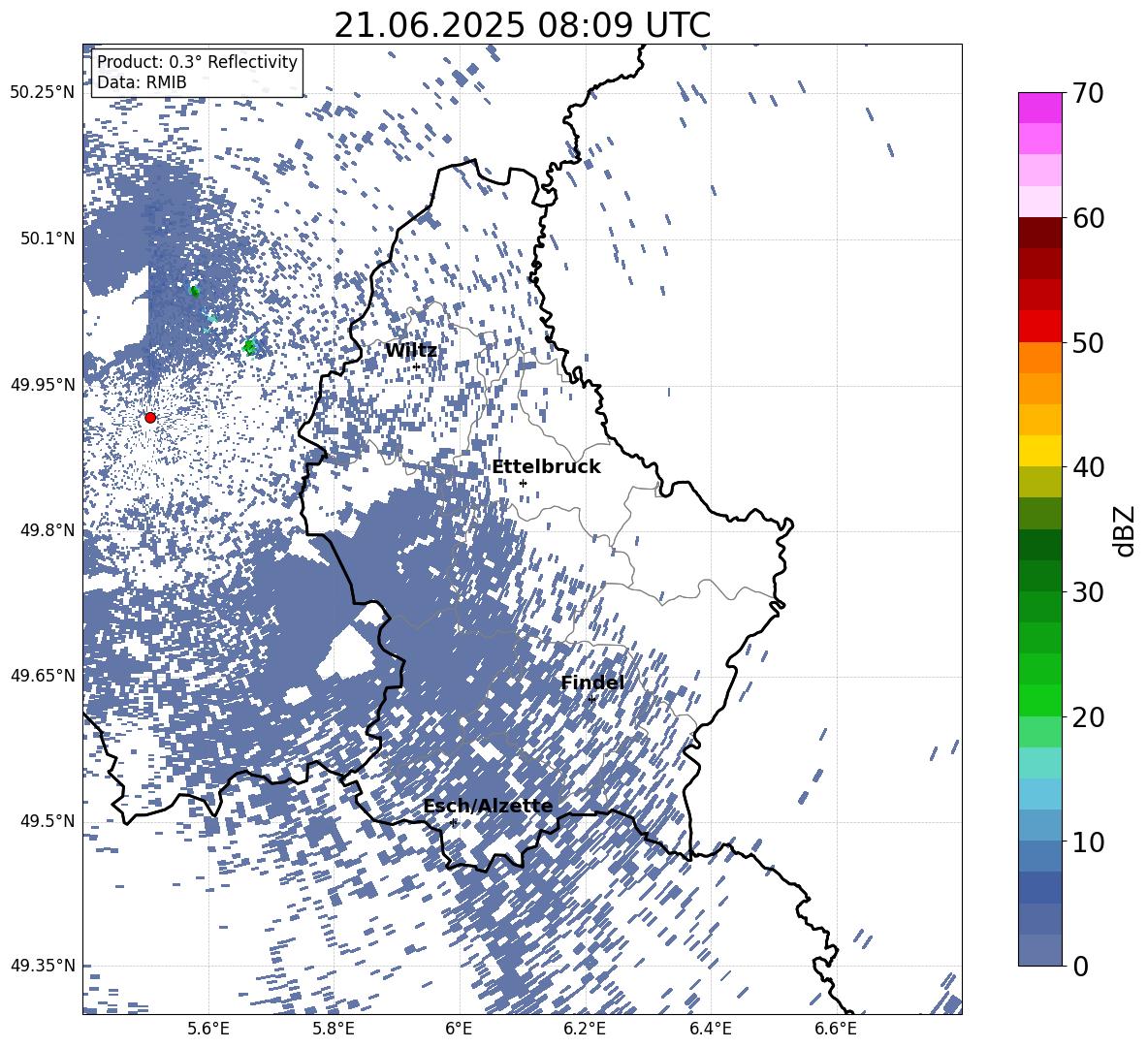Click the 5.6°E longitude label
Viewport: 1148px width, 1048px height.
coord(208,1029)
